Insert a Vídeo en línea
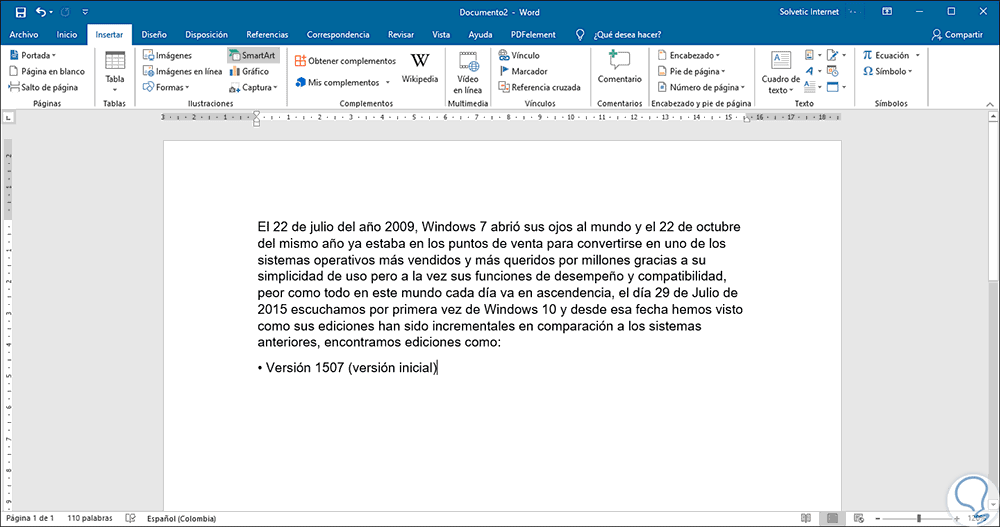1000x527 pixels. pyautogui.click(x=467, y=72)
